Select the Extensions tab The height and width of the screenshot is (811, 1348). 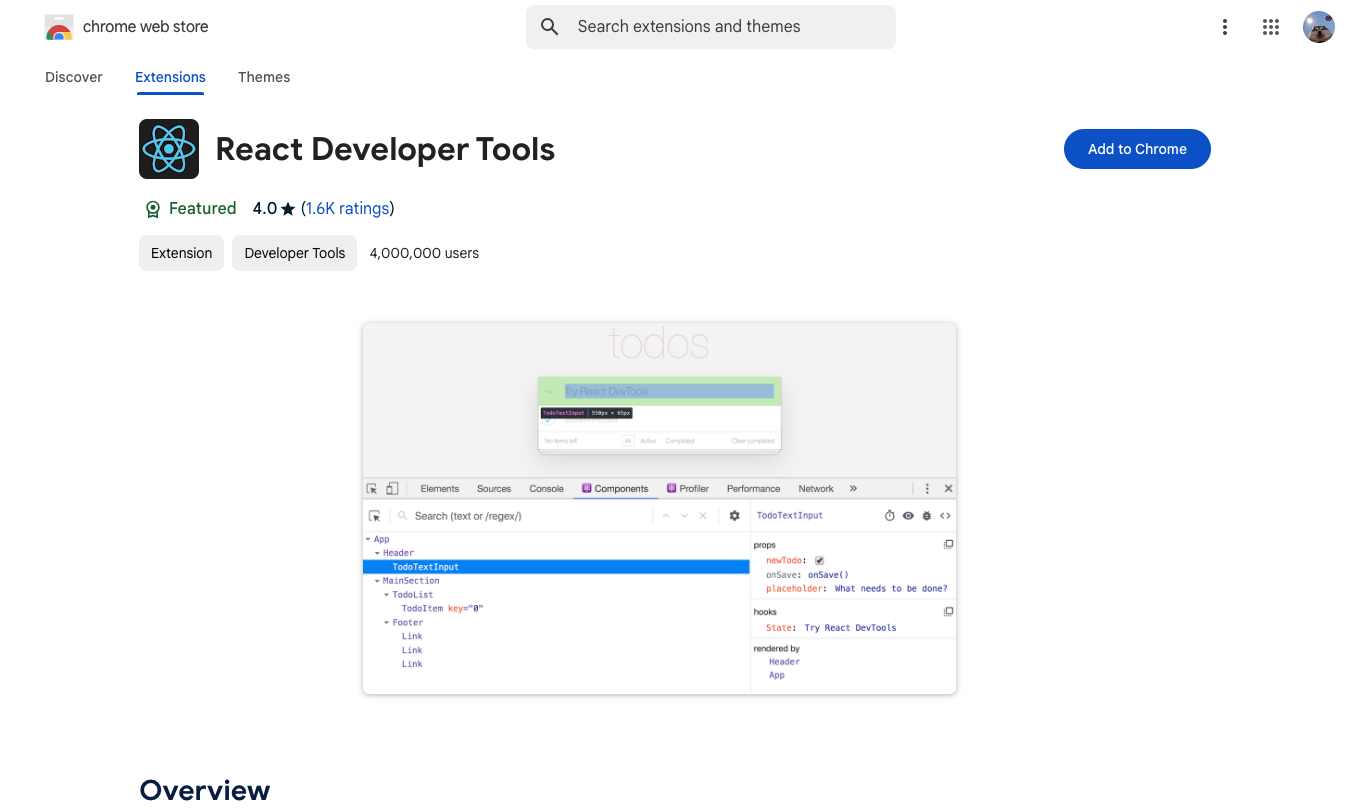pyautogui.click(x=170, y=77)
